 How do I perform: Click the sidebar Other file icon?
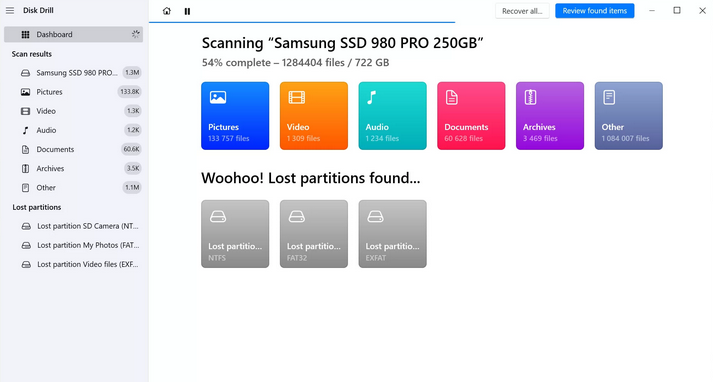pyautogui.click(x=25, y=187)
